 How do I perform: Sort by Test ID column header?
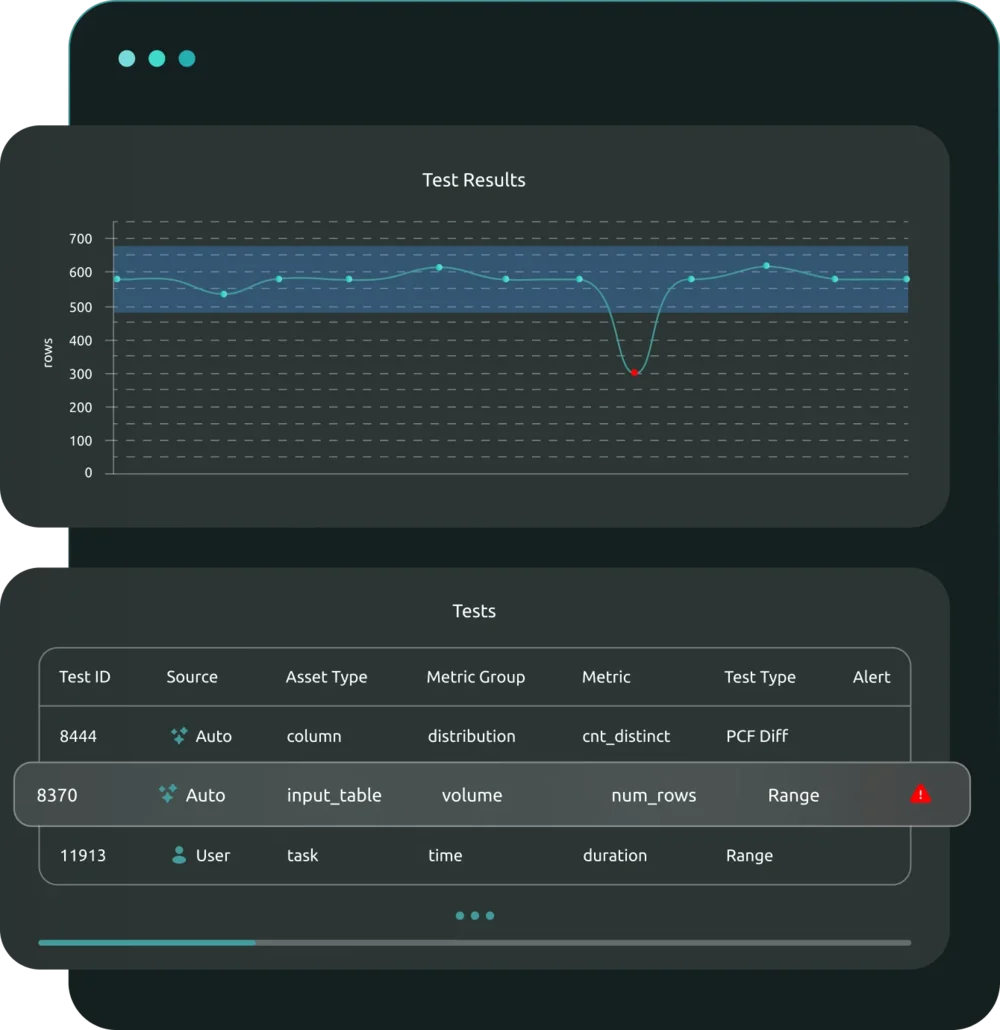tap(84, 677)
